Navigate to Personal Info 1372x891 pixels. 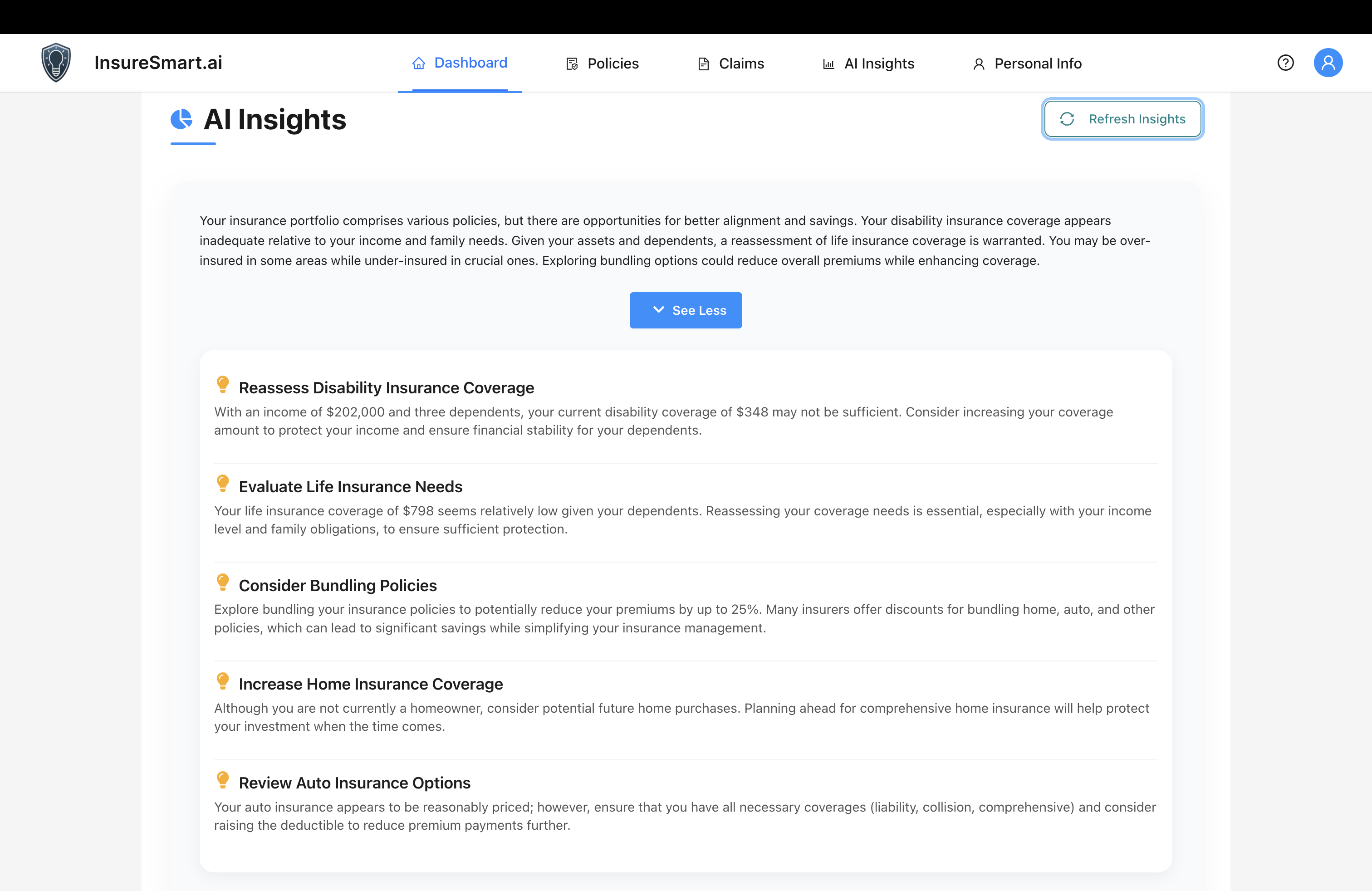[x=1038, y=64]
